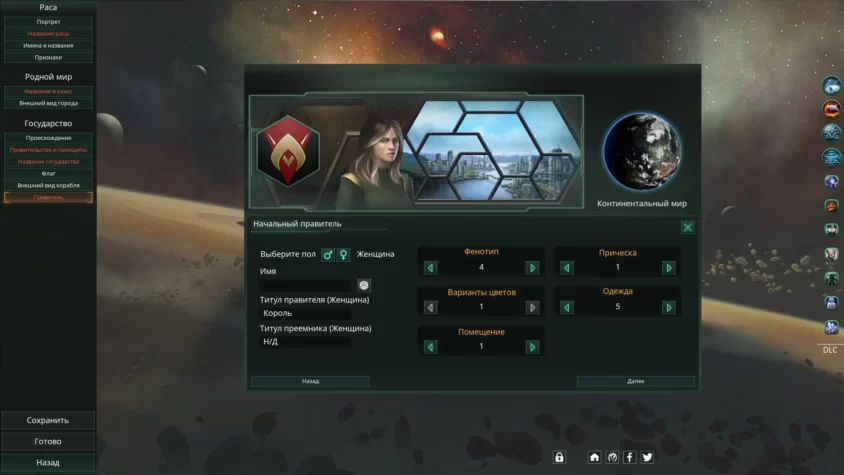Next Одежда option arrow
This screenshot has height=475, width=844.
pos(669,308)
